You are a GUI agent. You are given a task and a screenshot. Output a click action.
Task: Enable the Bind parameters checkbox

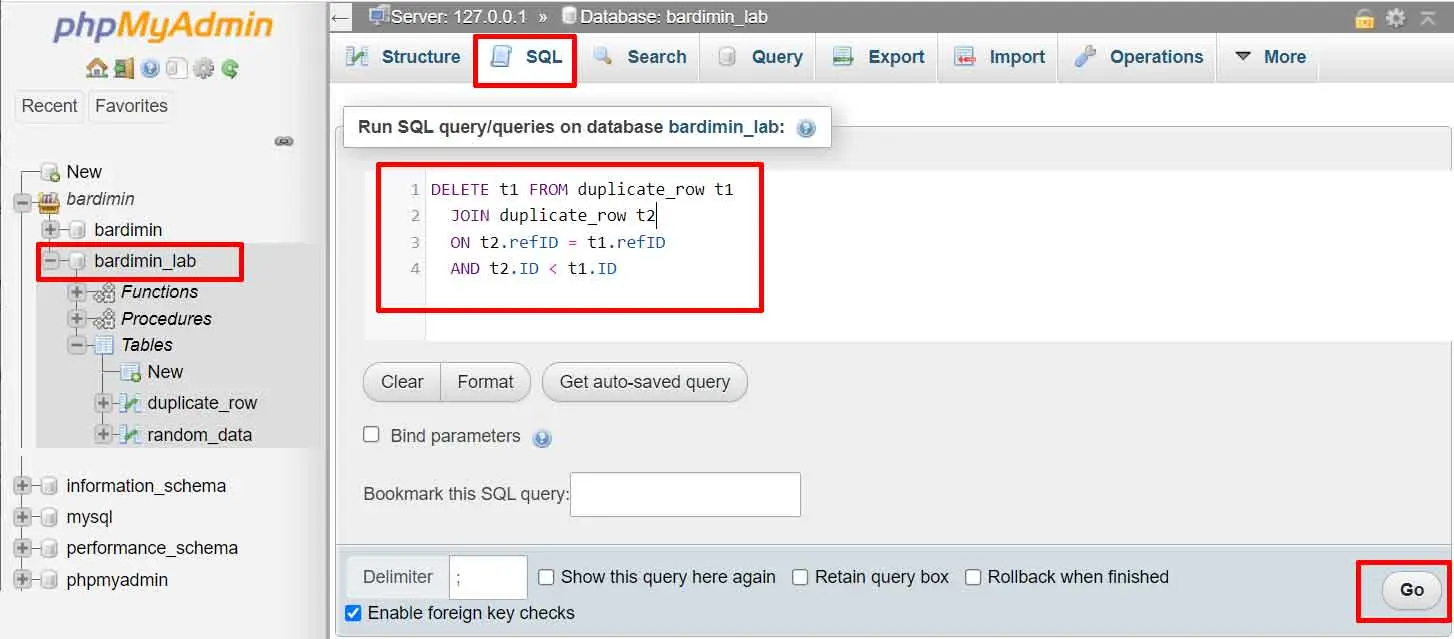click(371, 435)
